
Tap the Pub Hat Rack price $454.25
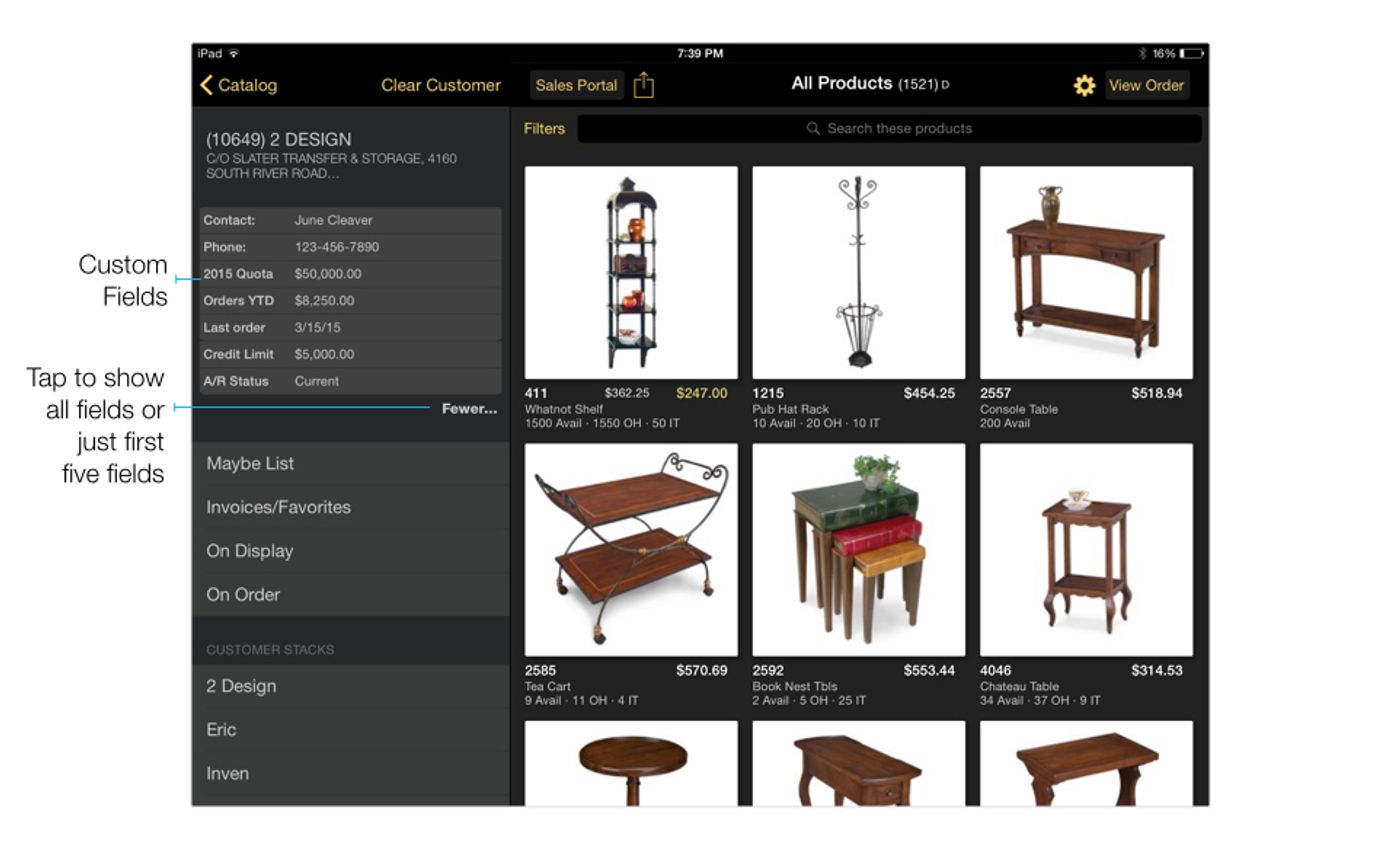pyautogui.click(x=929, y=393)
